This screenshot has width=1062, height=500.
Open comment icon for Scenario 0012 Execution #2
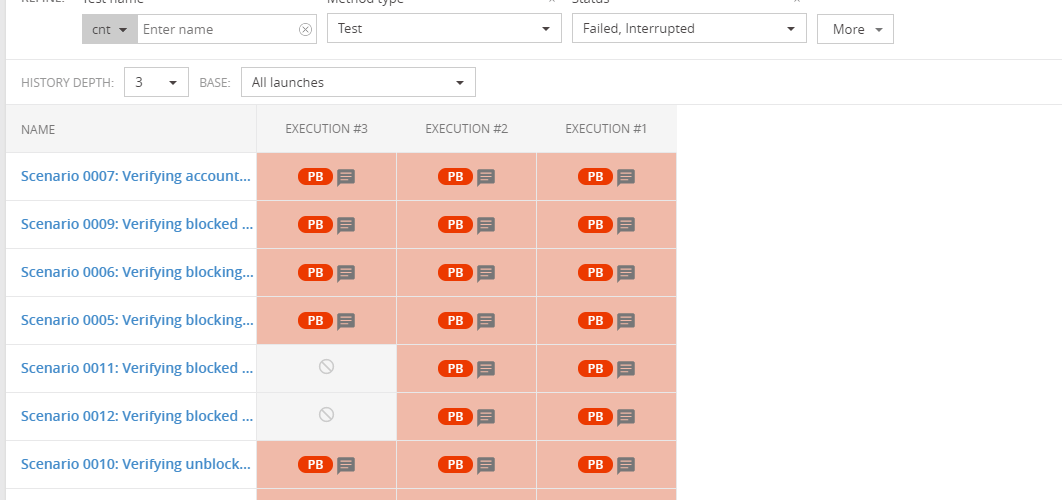[486, 418]
